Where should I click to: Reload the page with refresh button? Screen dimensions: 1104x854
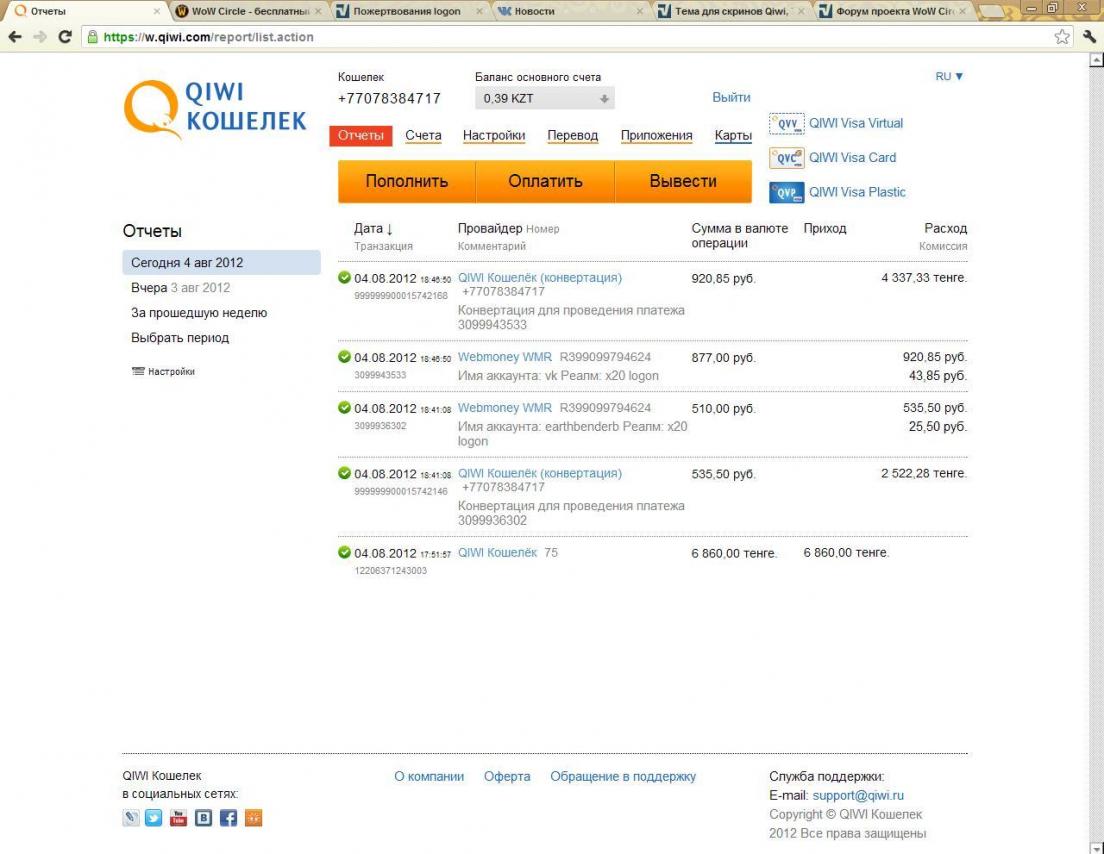65,37
